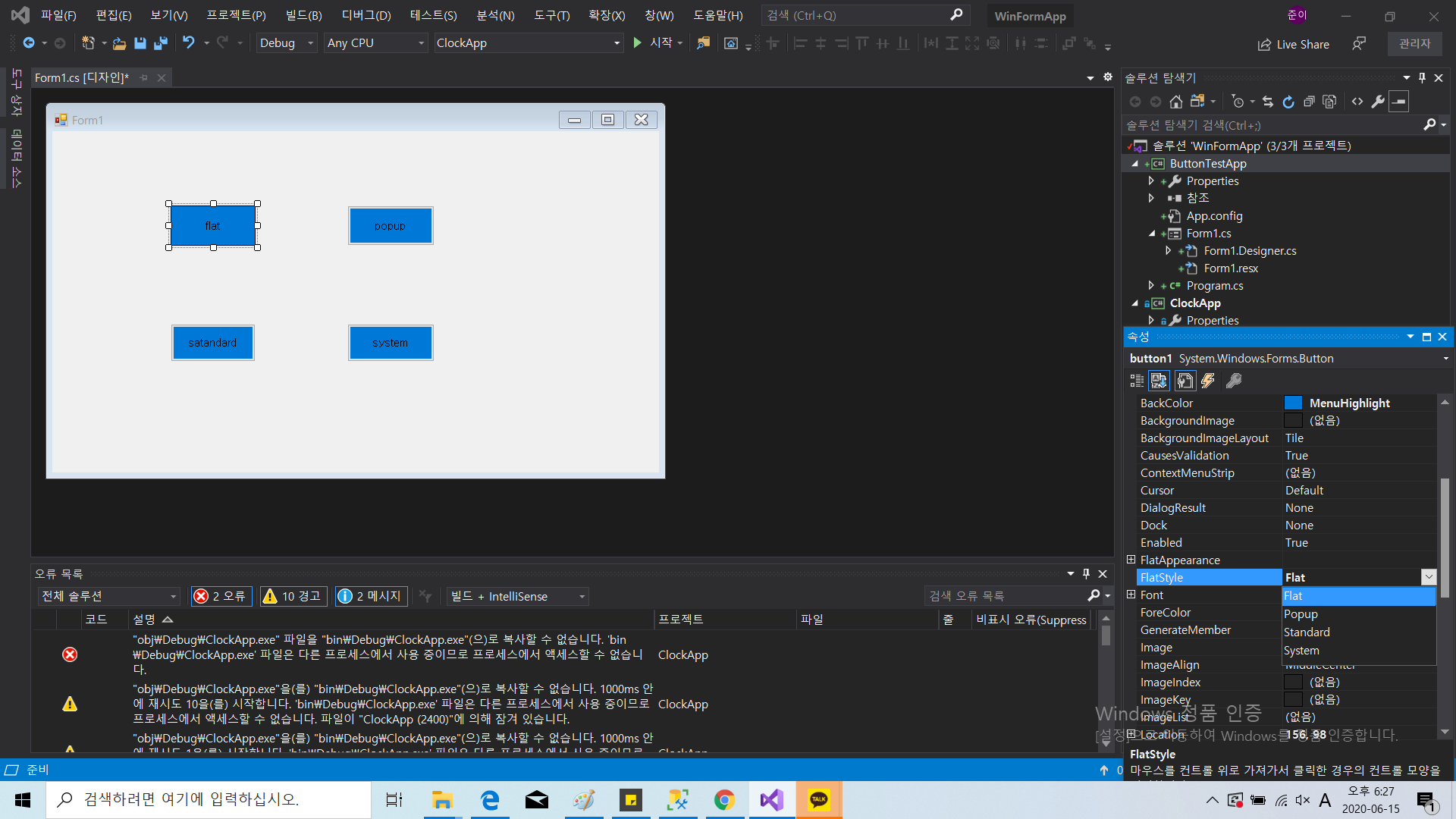The width and height of the screenshot is (1456, 819).
Task: Toggle the 2 오류 errors filter
Action: pyautogui.click(x=221, y=597)
